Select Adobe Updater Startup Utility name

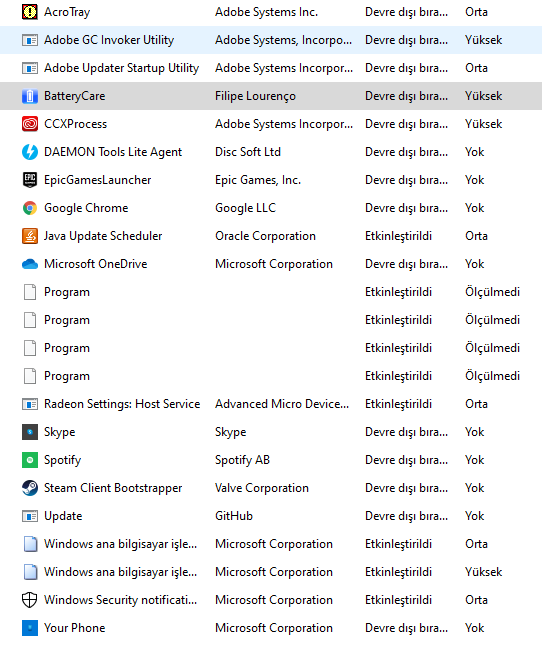click(121, 68)
